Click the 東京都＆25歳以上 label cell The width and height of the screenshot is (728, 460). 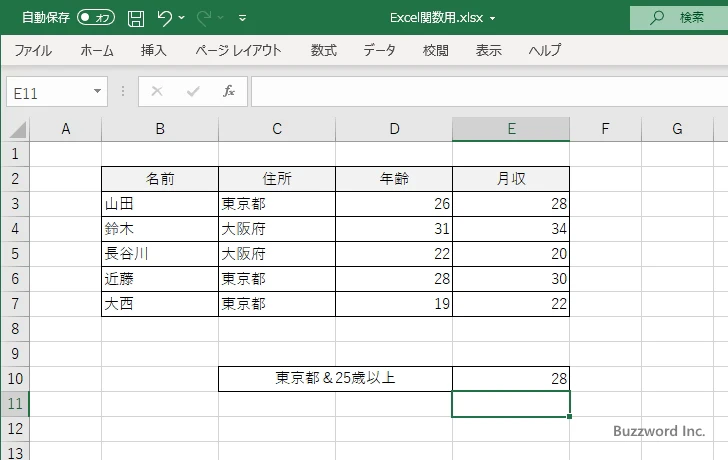(335, 379)
